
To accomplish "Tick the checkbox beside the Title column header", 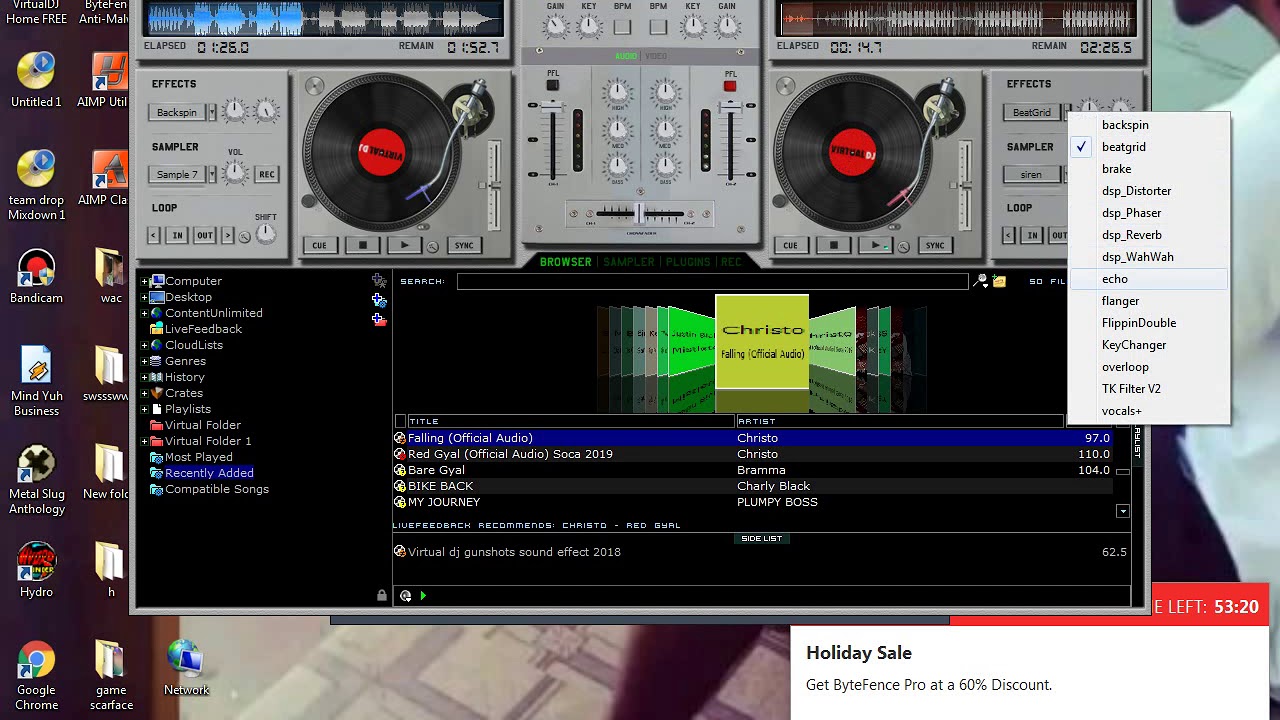I will coord(400,421).
